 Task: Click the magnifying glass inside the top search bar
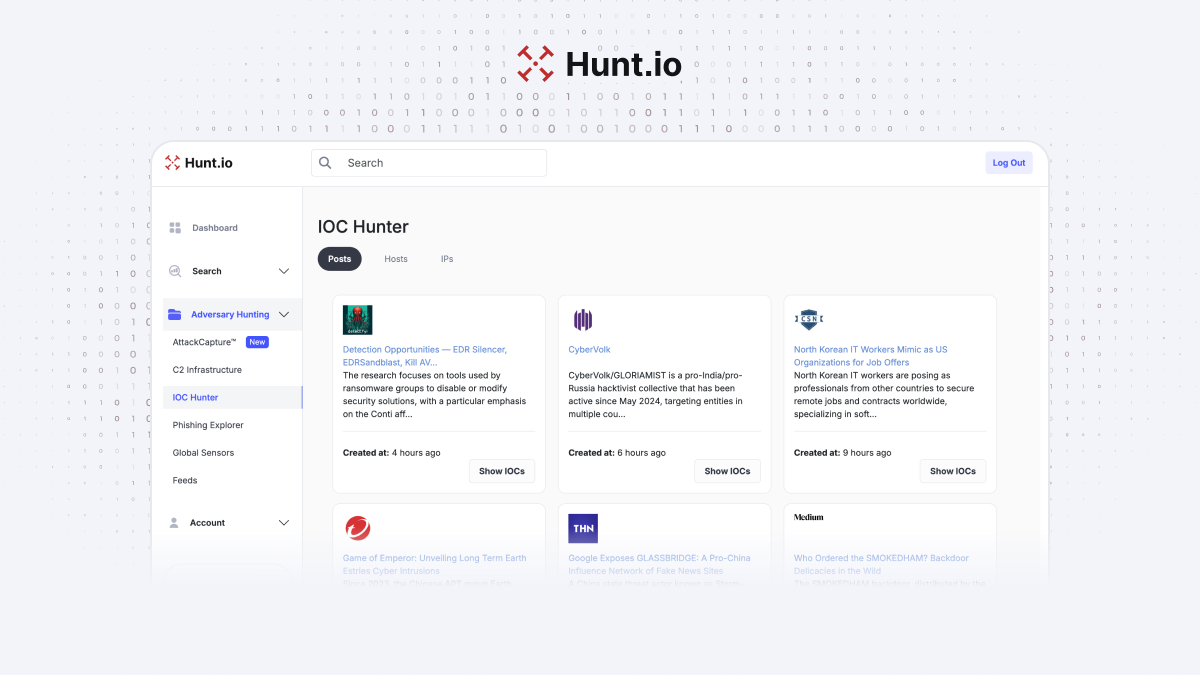click(x=325, y=162)
